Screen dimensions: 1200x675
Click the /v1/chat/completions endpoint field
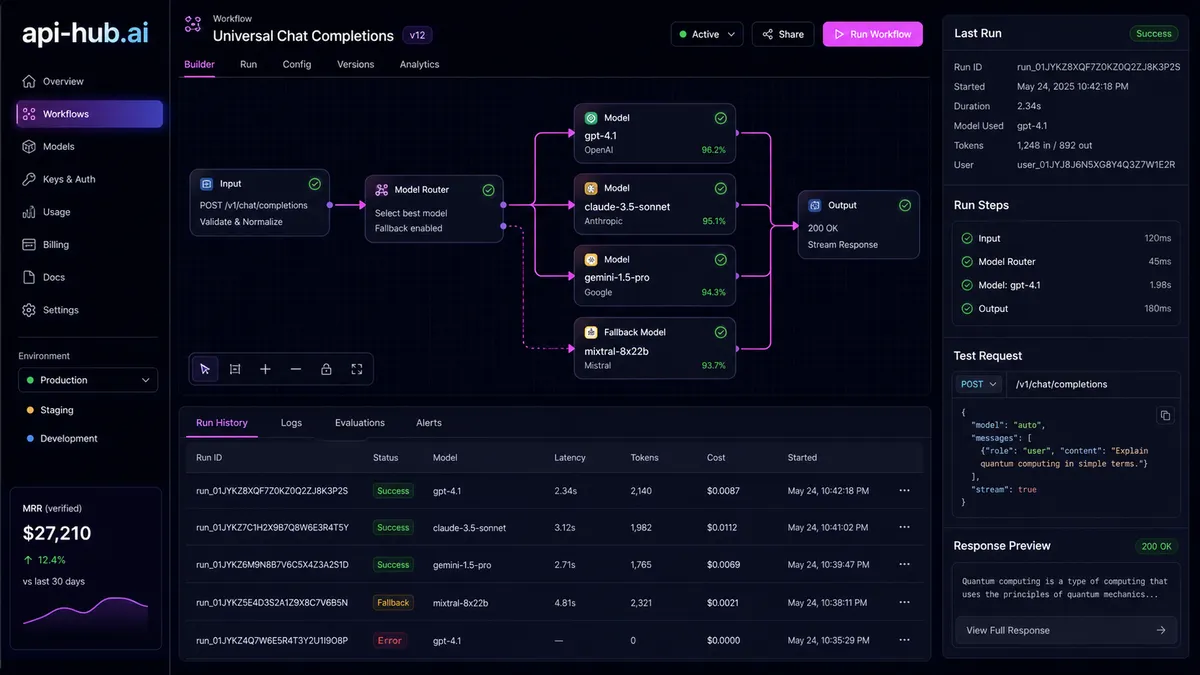click(1093, 384)
